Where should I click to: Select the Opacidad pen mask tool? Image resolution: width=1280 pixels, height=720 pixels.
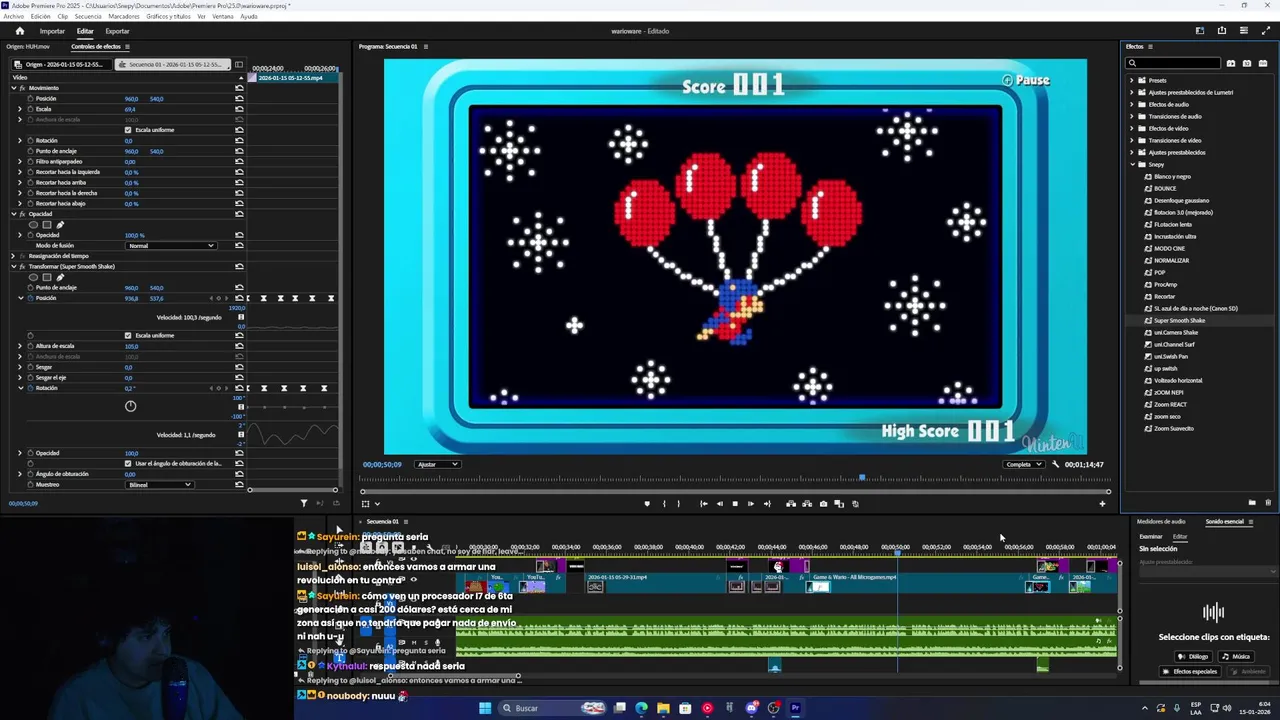coord(60,225)
